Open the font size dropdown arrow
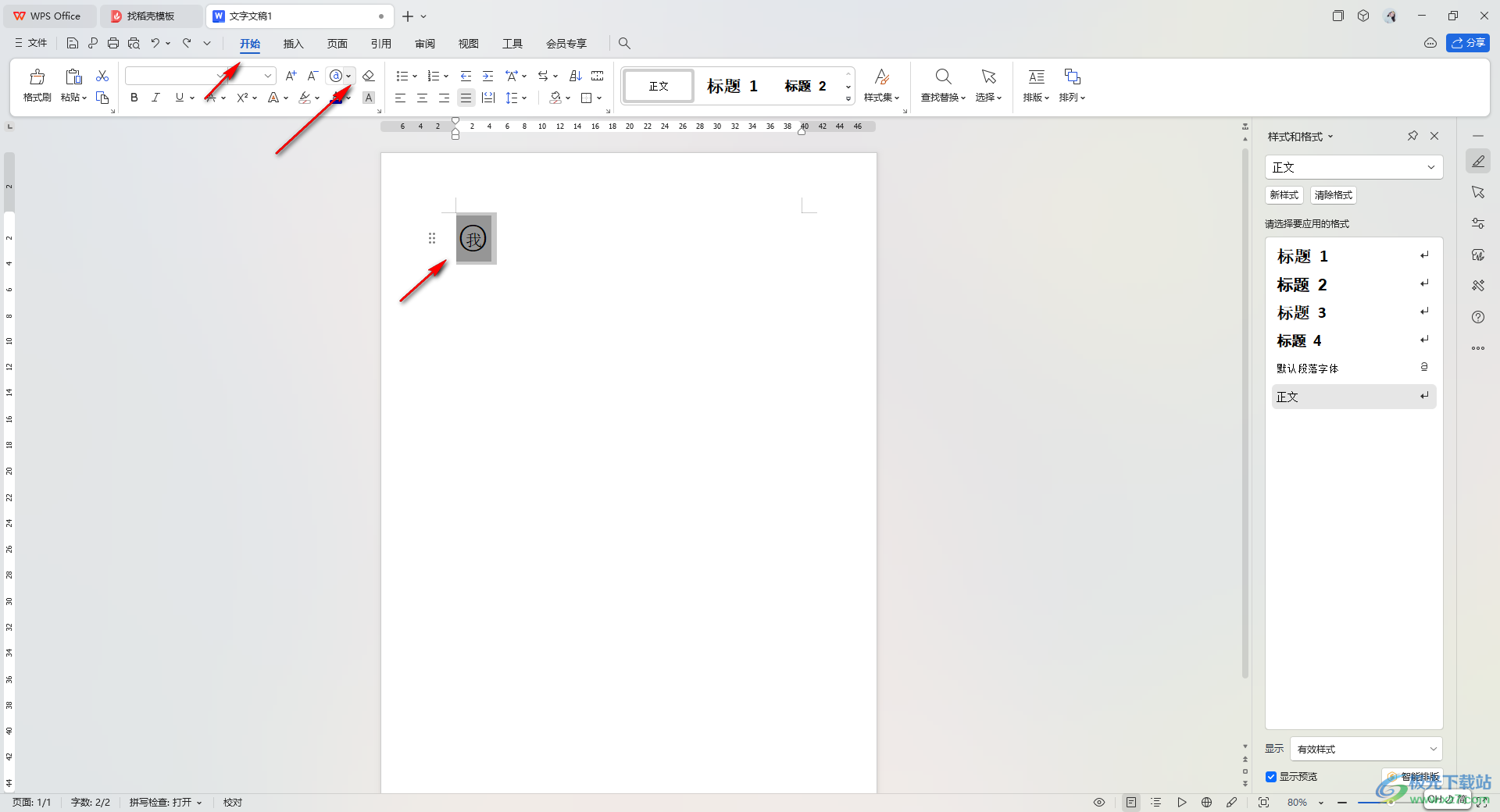This screenshot has width=1500, height=812. point(268,76)
